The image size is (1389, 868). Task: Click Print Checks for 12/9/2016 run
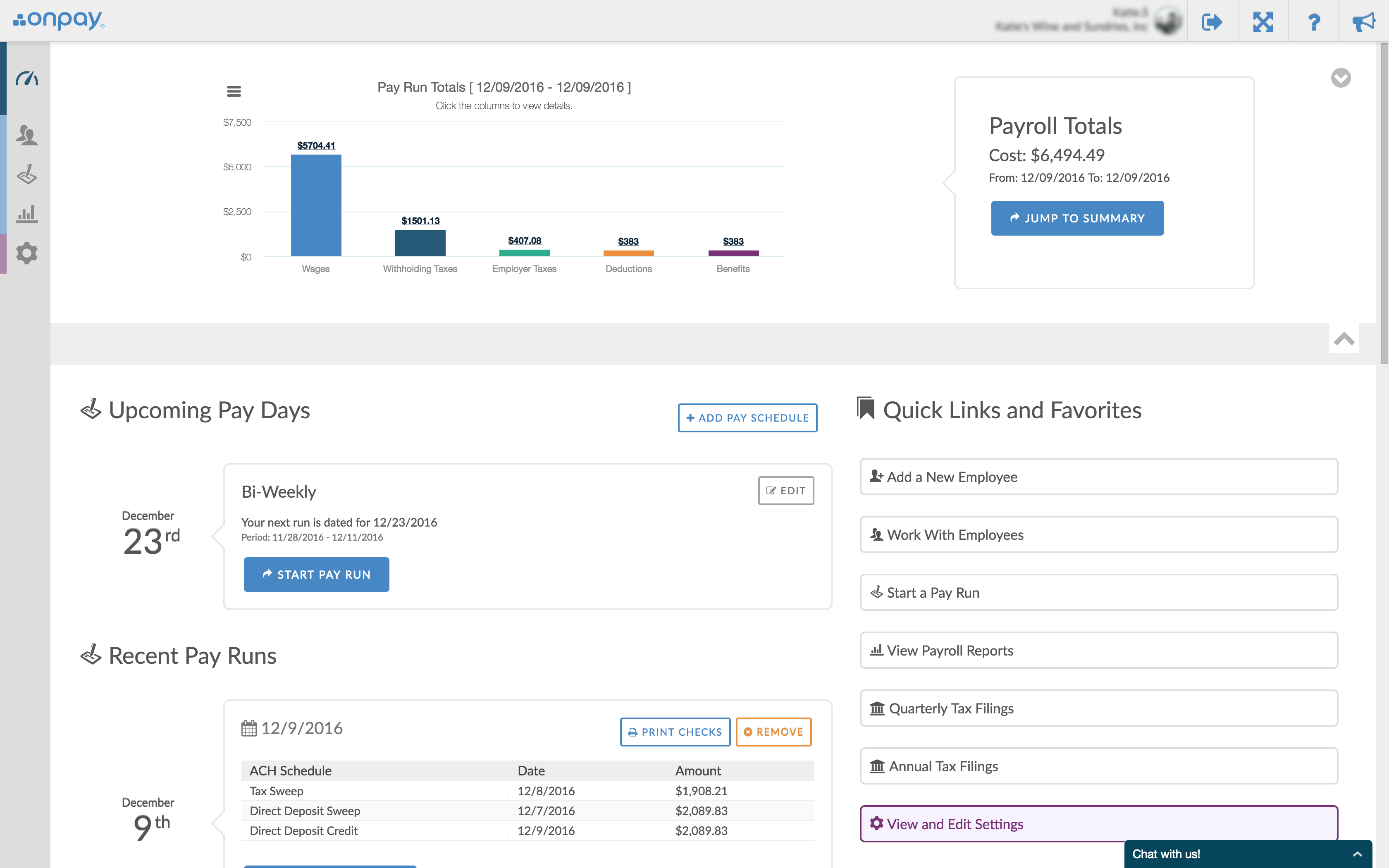(675, 732)
